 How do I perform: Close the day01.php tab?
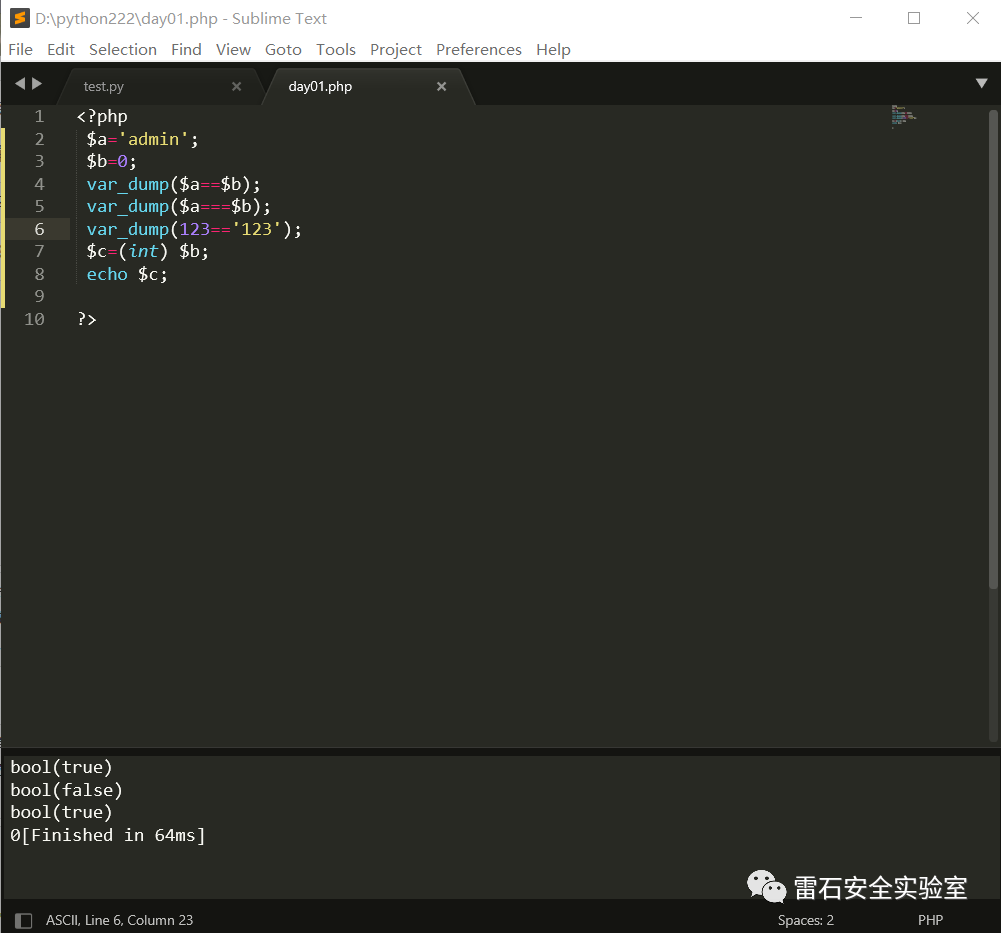pyautogui.click(x=441, y=87)
